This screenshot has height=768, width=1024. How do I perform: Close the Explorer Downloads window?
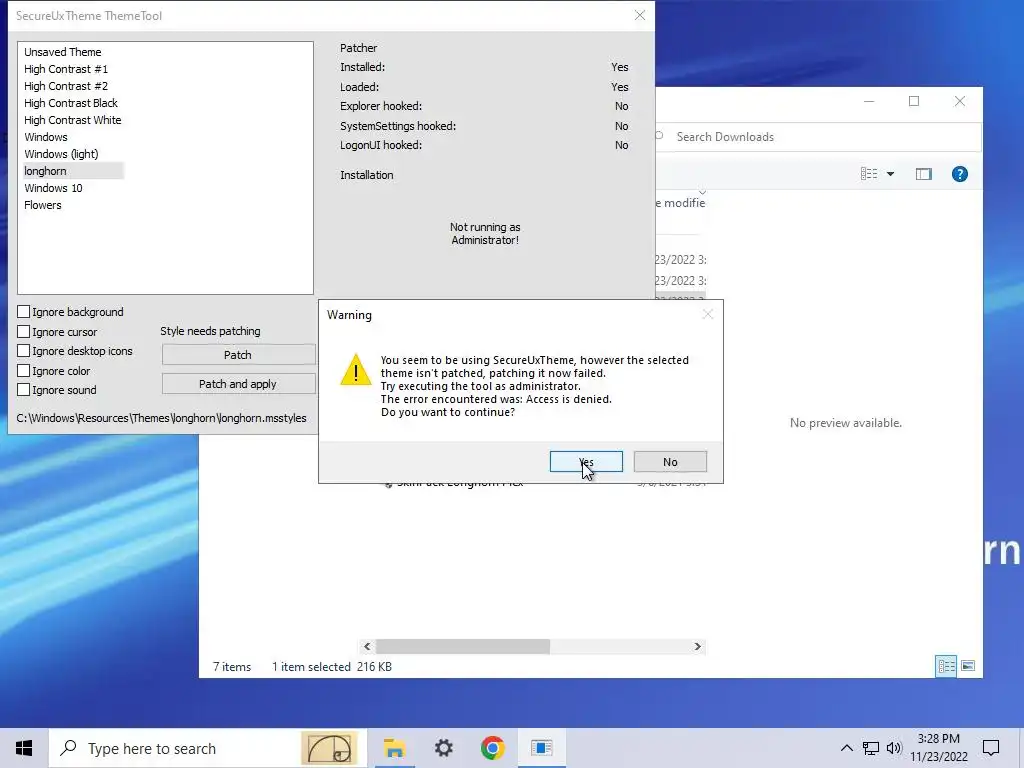tap(959, 101)
